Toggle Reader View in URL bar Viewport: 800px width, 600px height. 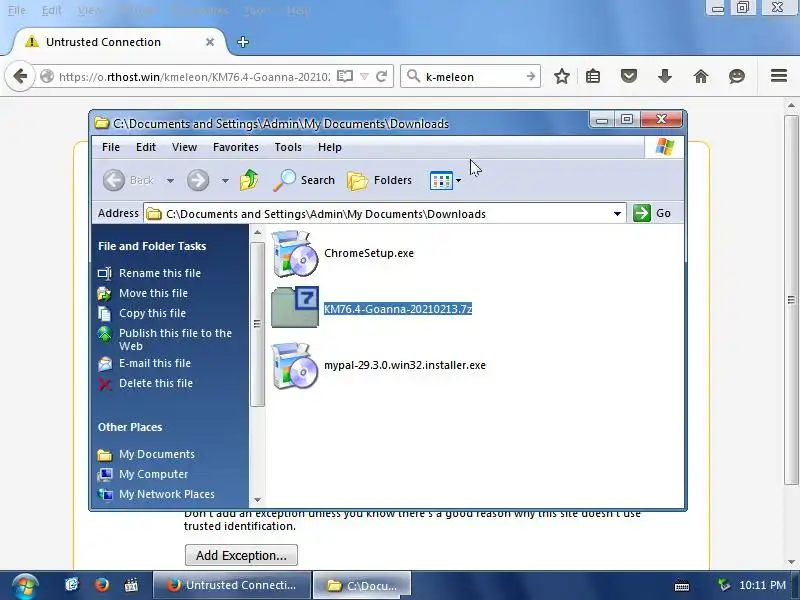coord(345,77)
